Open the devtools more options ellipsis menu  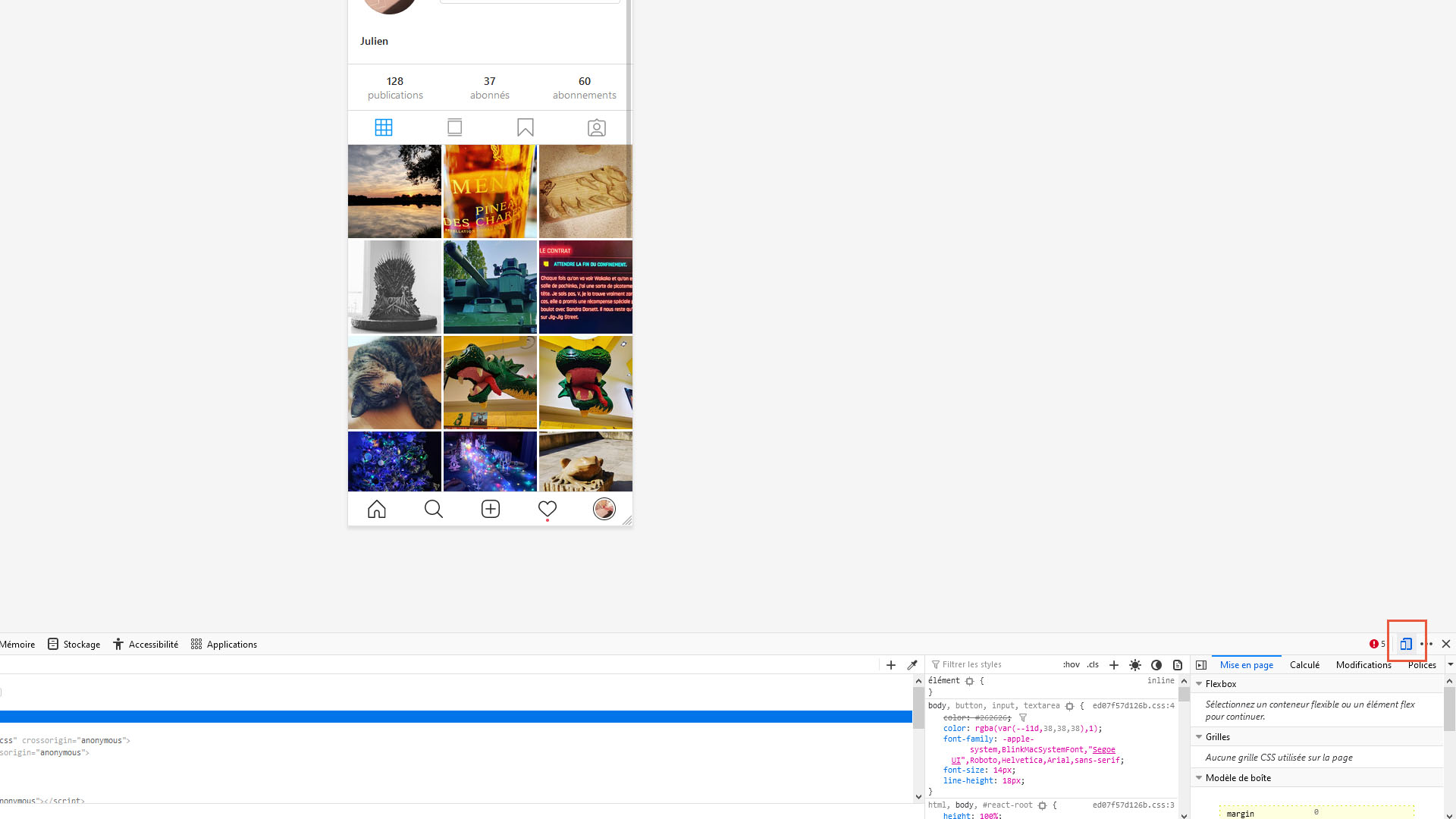point(1426,644)
